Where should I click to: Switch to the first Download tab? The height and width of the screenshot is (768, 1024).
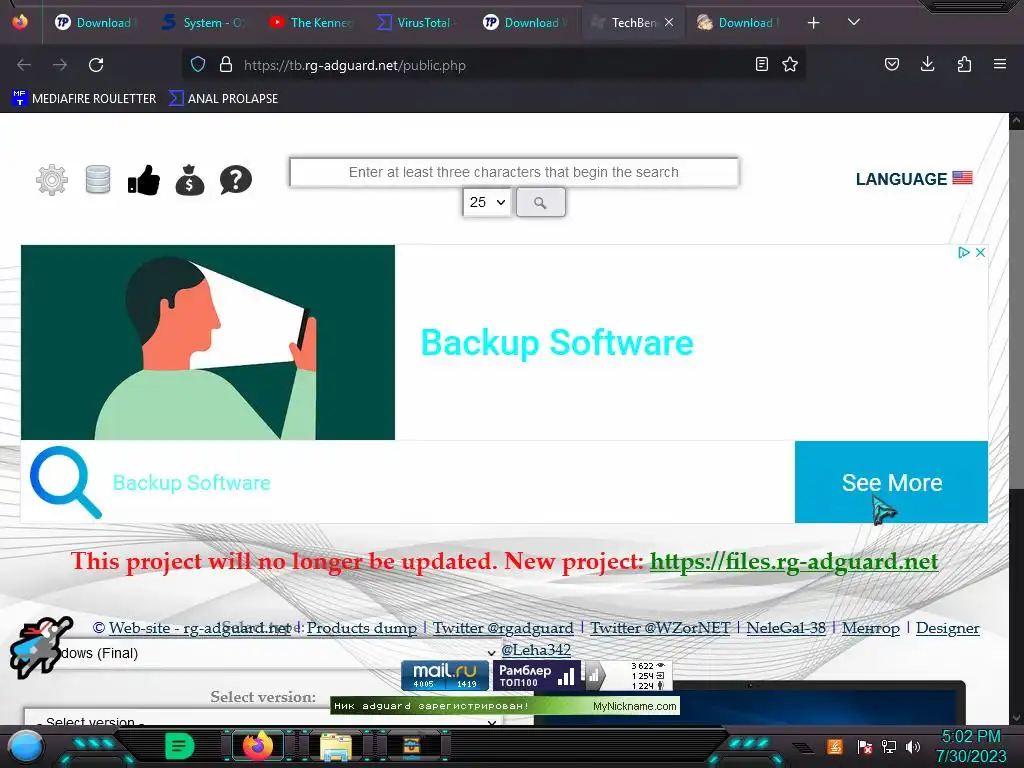[95, 23]
